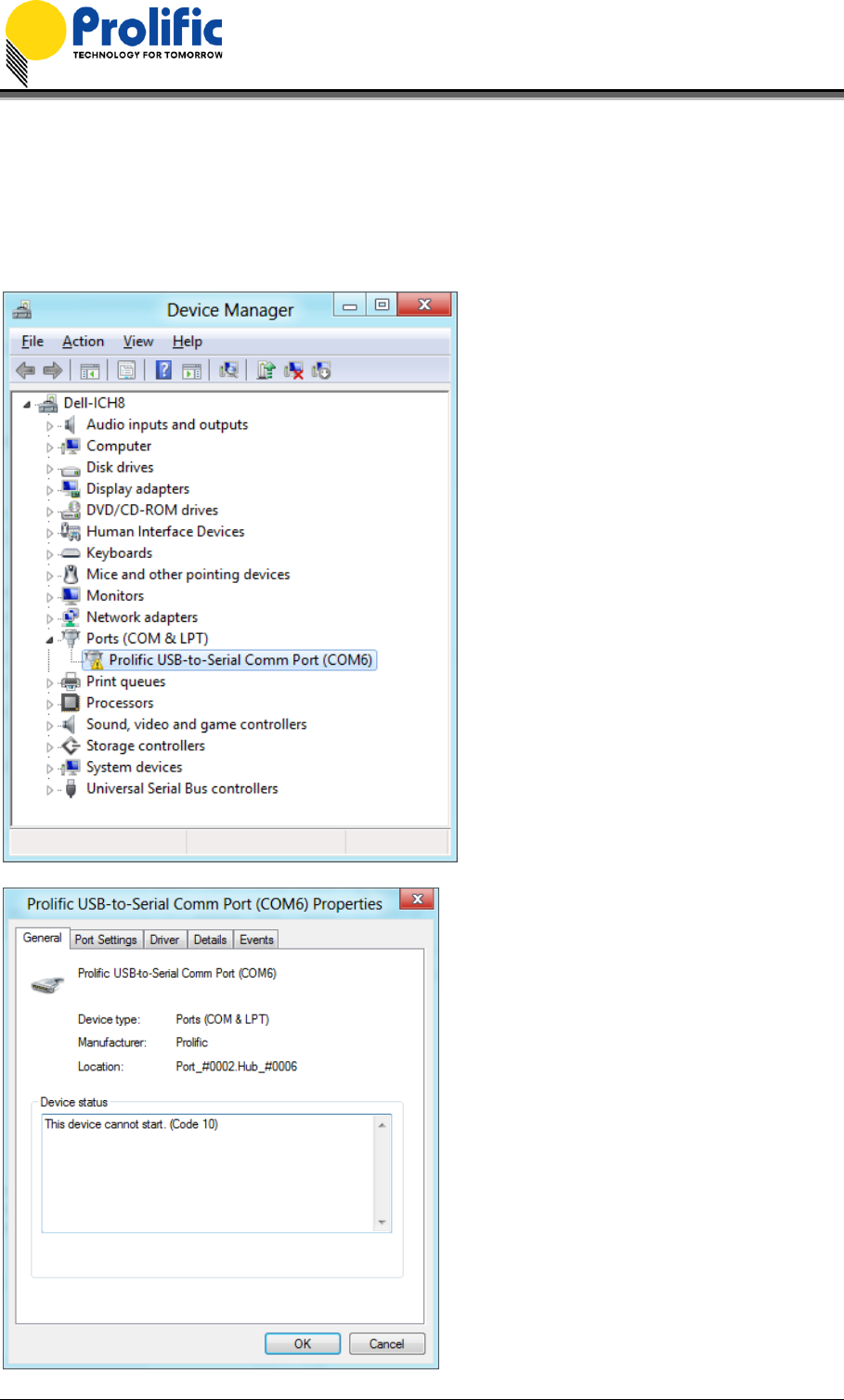Viewport: 844px width, 1400px height.
Task: Click the Human Interface Devices icon
Action: (x=71, y=531)
